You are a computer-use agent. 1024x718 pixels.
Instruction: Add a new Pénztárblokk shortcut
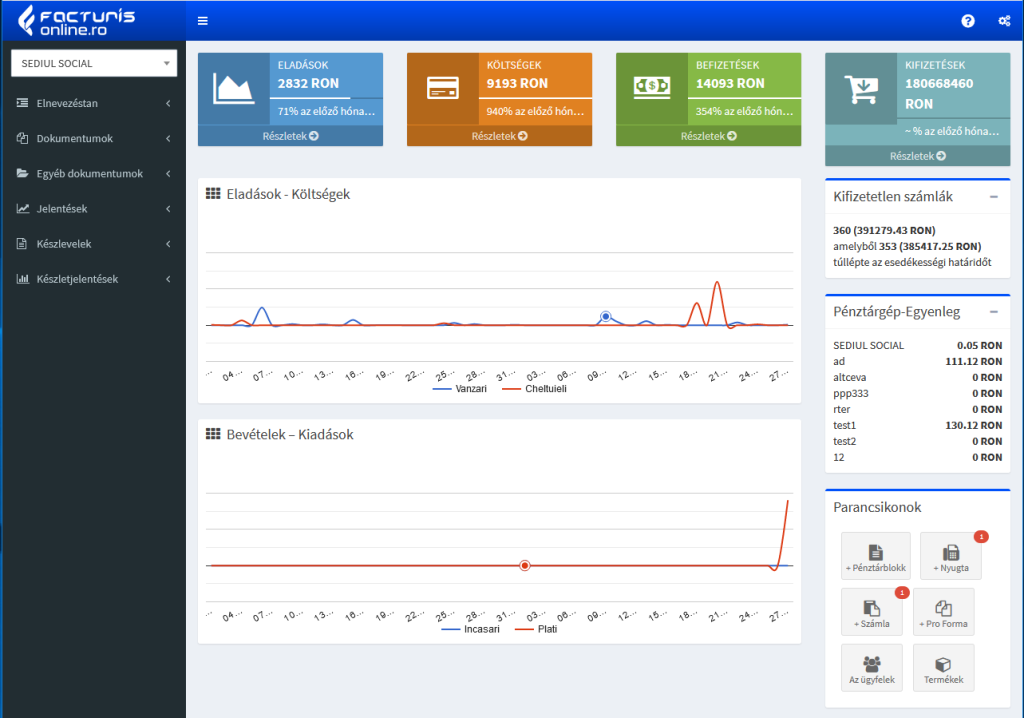pos(876,556)
